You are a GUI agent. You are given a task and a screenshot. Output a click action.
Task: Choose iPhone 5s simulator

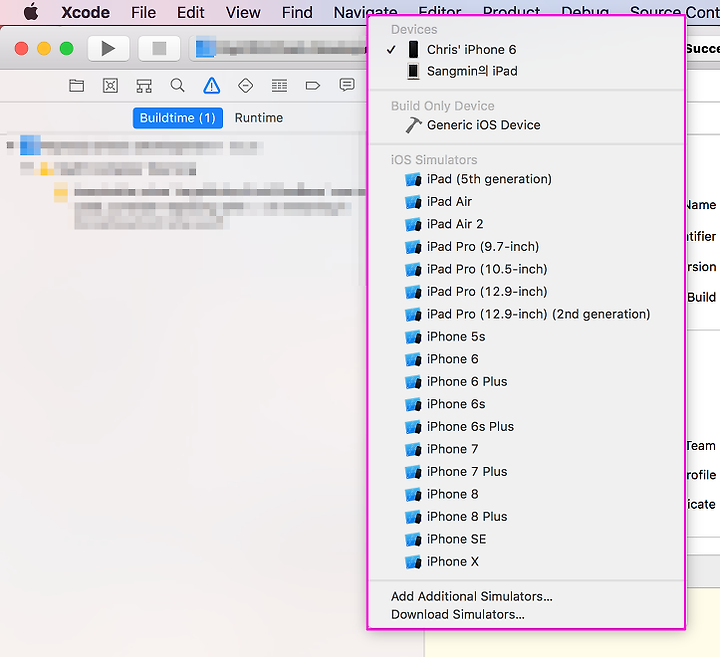(x=526, y=337)
